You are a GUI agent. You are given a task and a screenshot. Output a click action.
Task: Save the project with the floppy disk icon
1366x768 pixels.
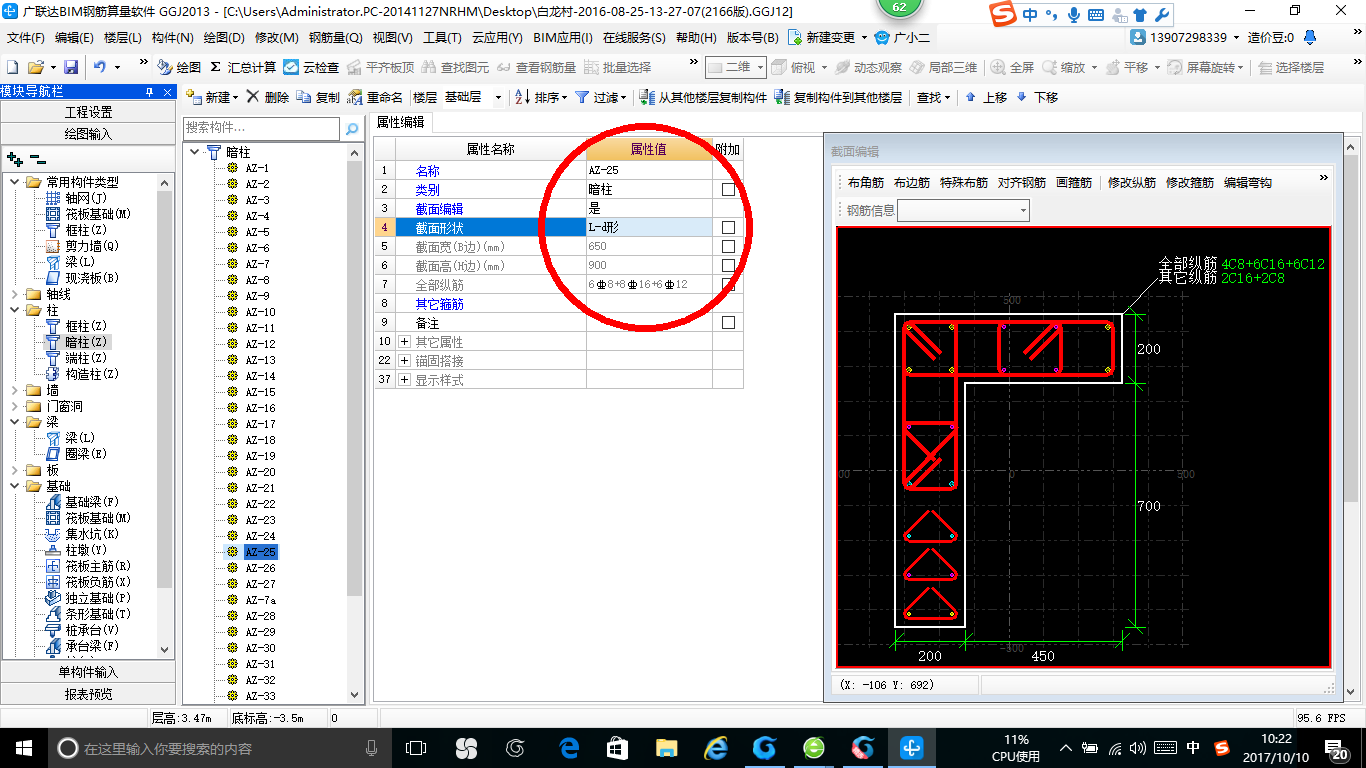point(71,67)
